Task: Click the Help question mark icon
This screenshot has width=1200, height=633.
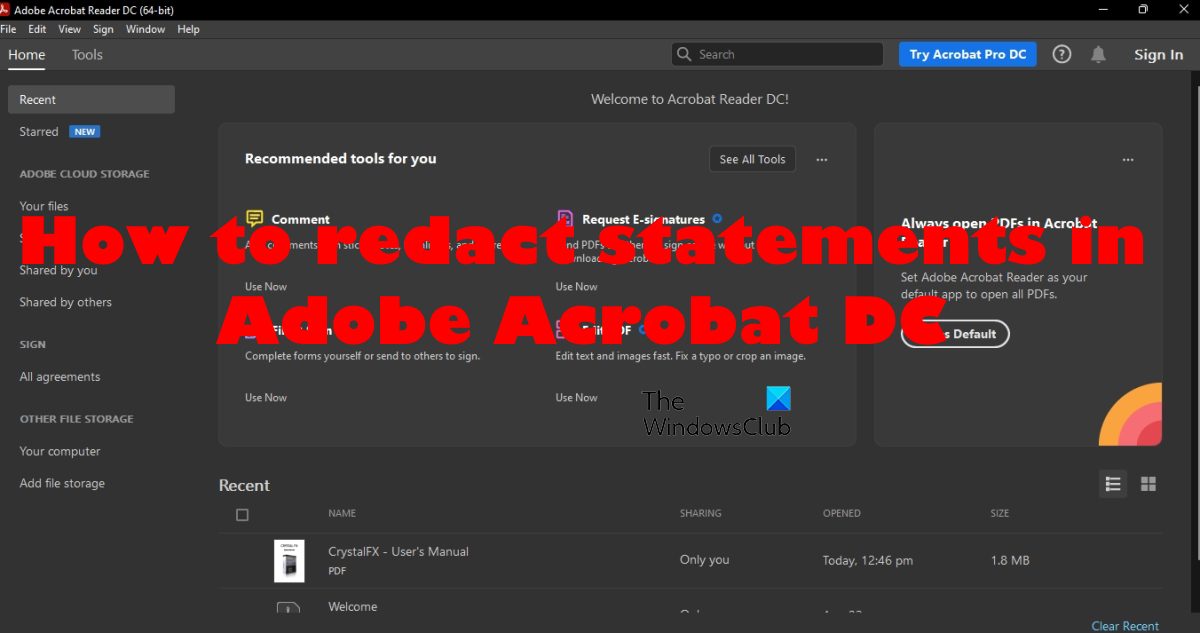Action: [x=1062, y=54]
